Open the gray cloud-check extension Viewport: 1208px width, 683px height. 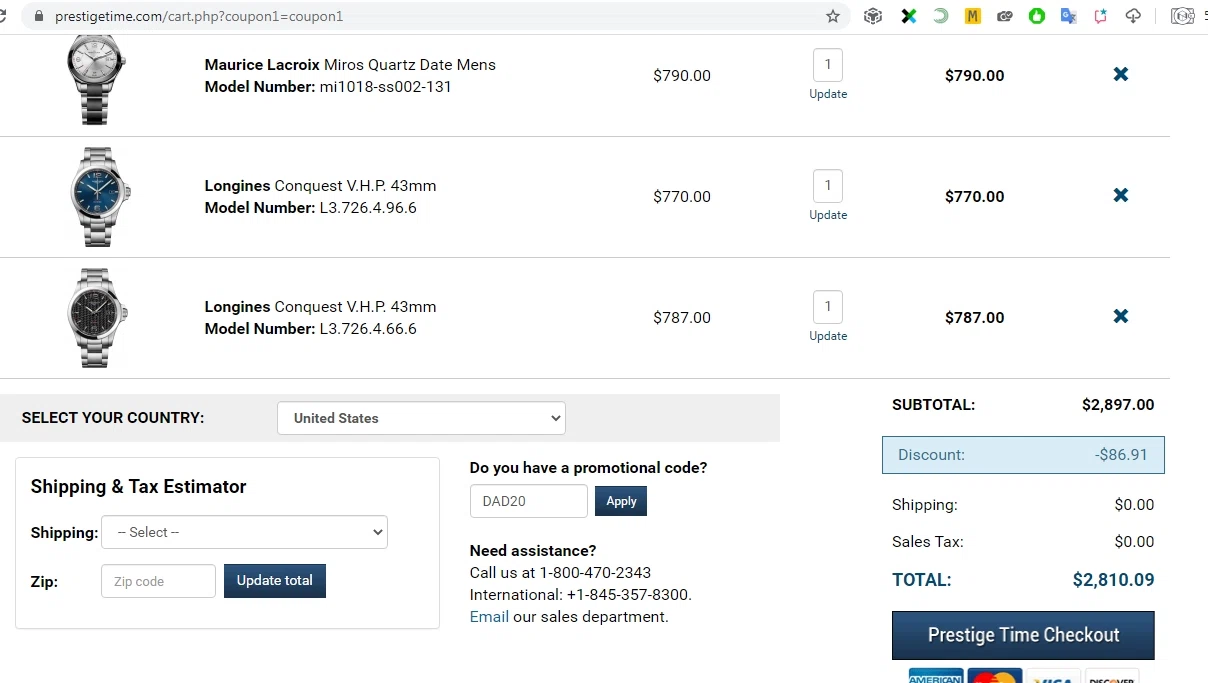(1005, 16)
